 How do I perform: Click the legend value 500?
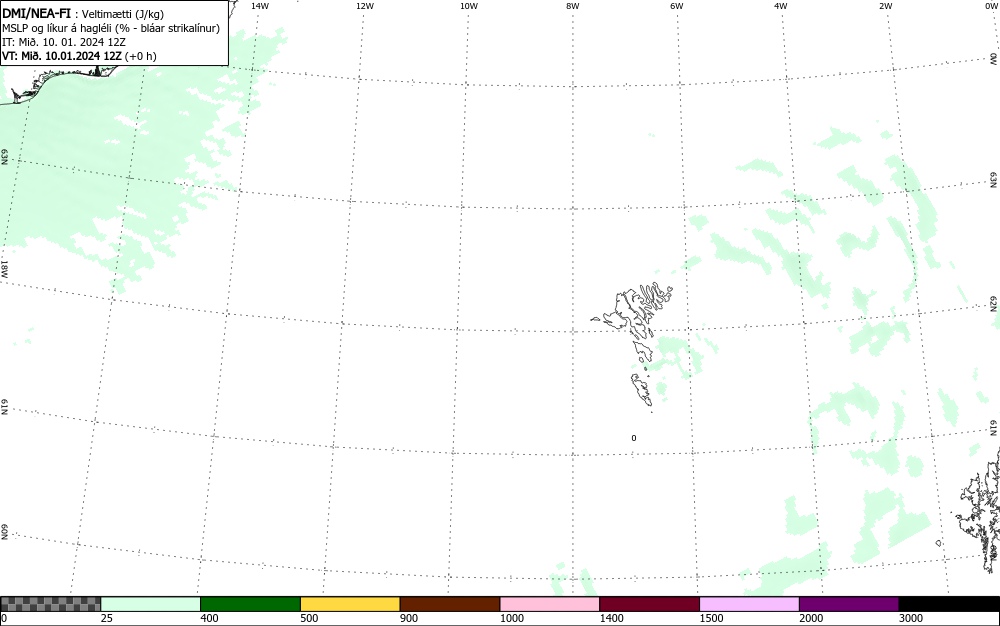309,618
